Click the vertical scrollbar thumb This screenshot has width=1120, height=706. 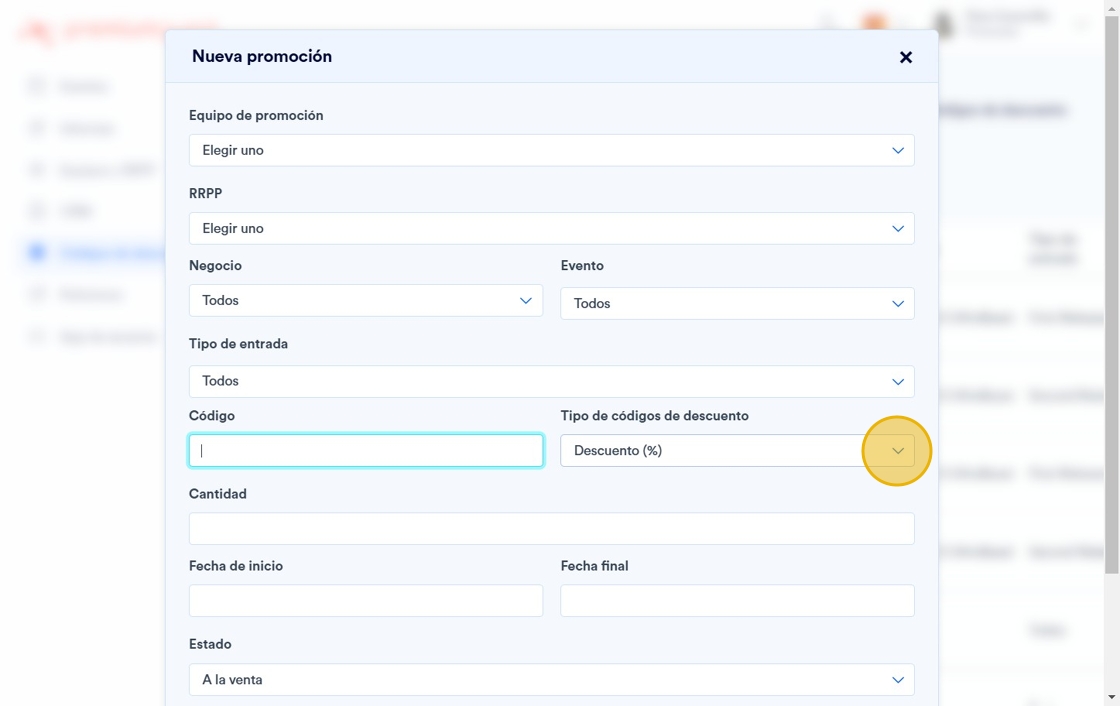(x=1111, y=300)
